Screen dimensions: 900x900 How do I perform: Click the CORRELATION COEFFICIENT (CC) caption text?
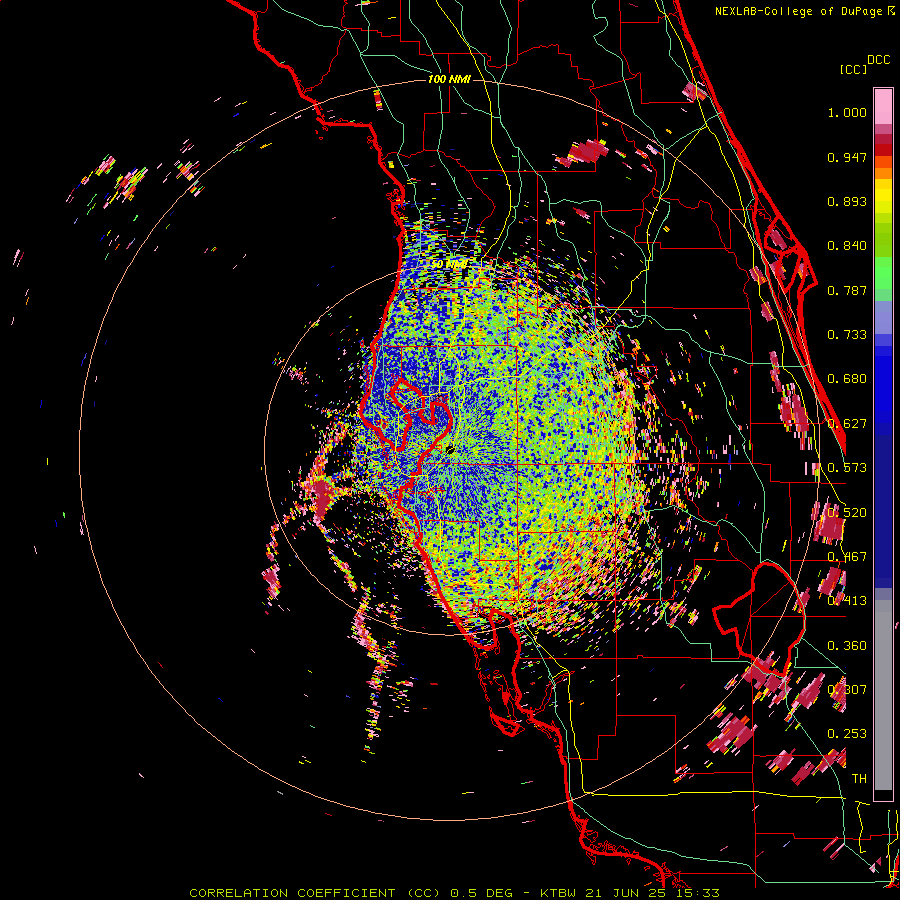313,893
